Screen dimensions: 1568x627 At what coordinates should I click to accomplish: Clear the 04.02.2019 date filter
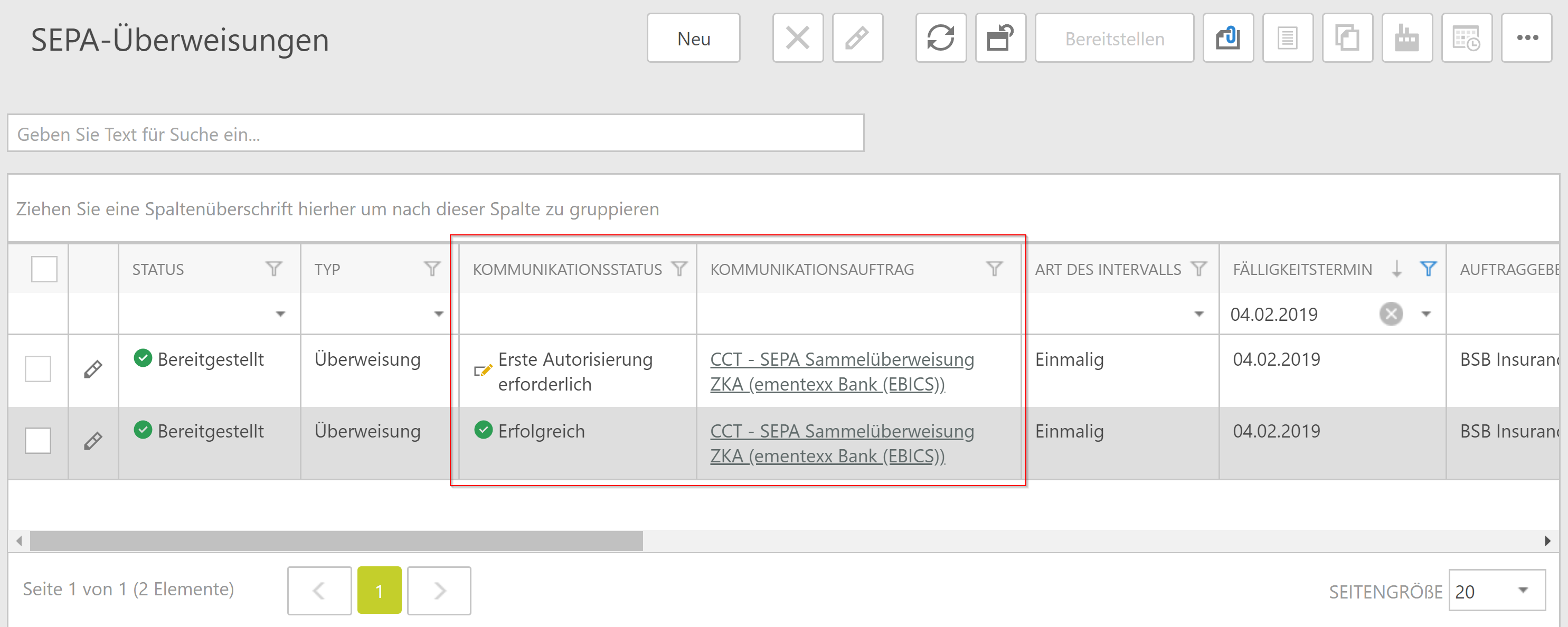[1390, 314]
